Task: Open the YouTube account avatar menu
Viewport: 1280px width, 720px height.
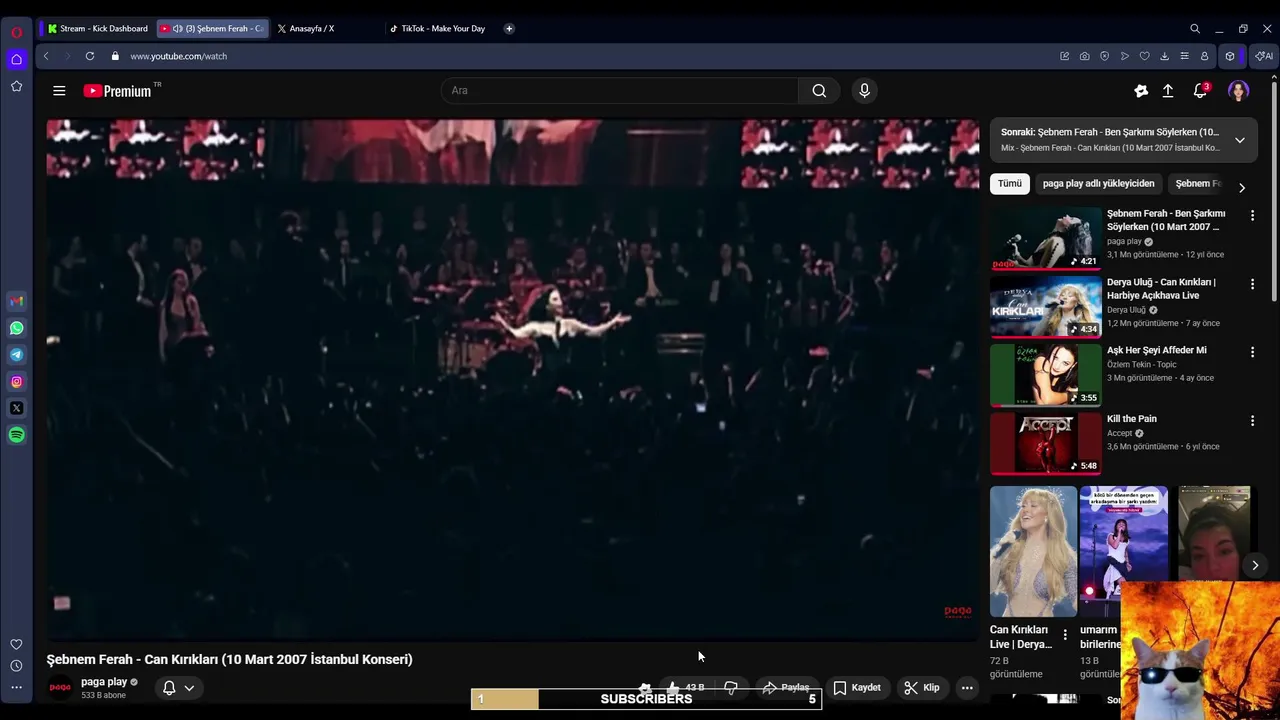Action: click(x=1238, y=91)
